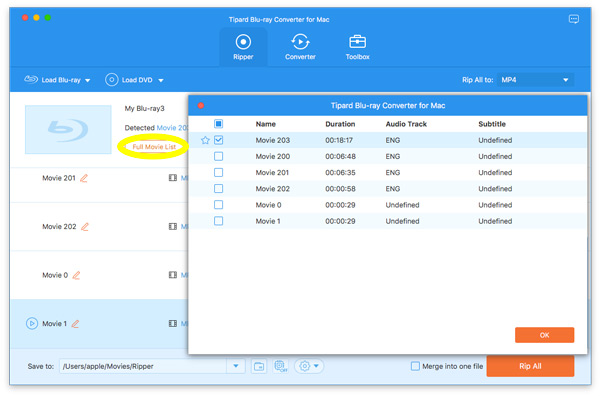600x396 pixels.
Task: Click the Subtitle column header
Action: click(x=492, y=124)
